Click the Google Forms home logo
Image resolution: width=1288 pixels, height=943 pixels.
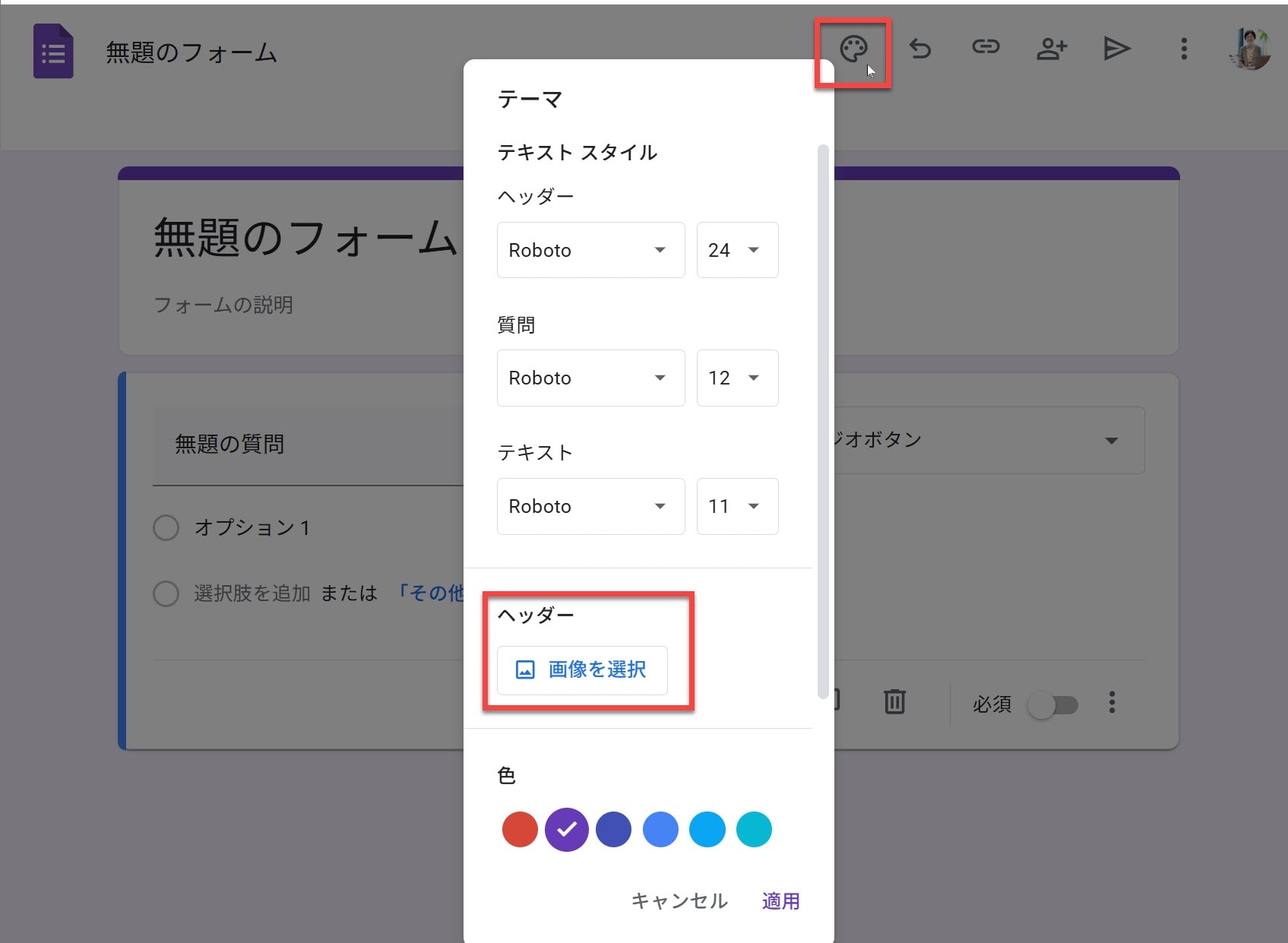(x=53, y=52)
